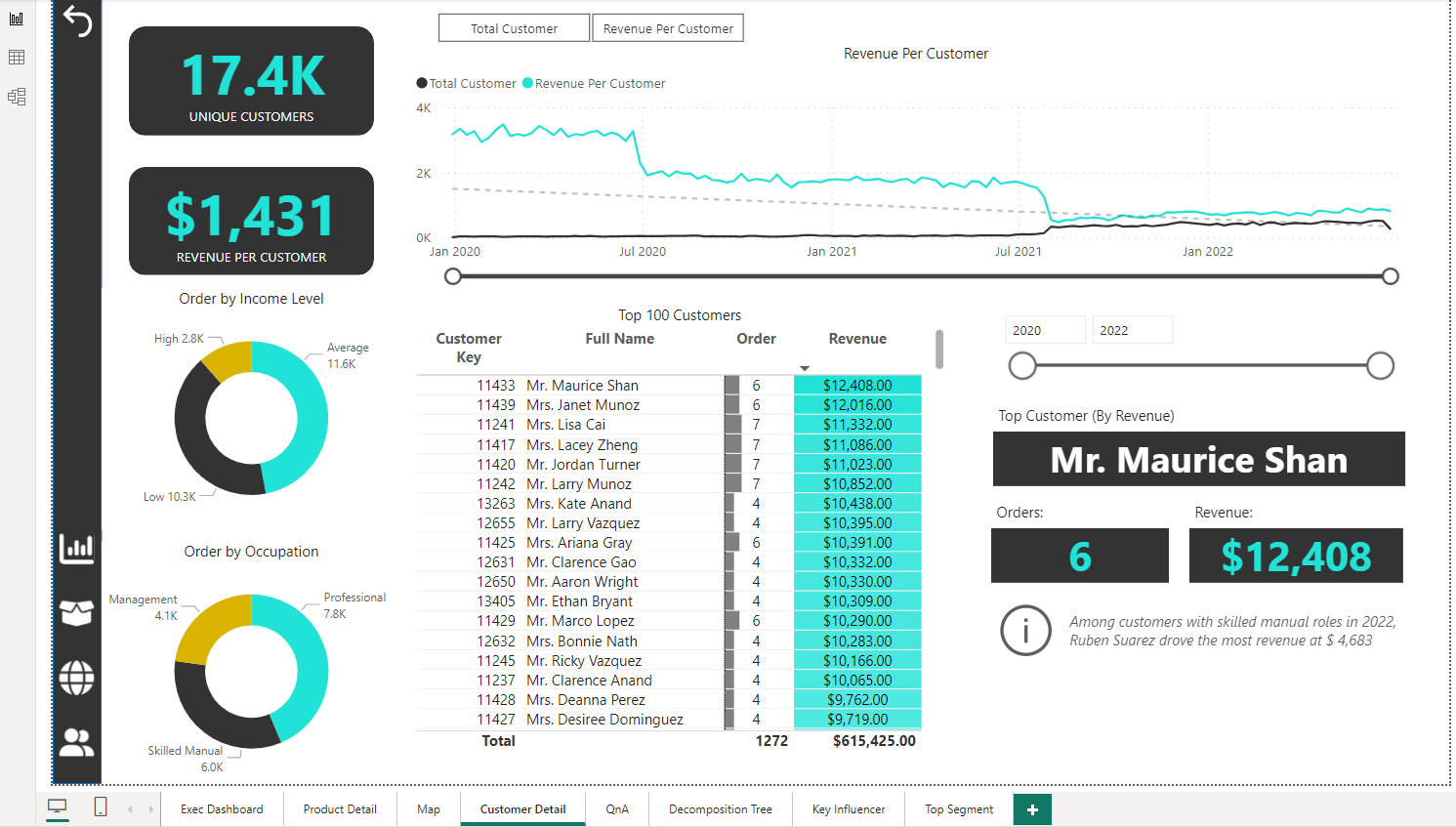Click the people customer navigation icon

[77, 743]
